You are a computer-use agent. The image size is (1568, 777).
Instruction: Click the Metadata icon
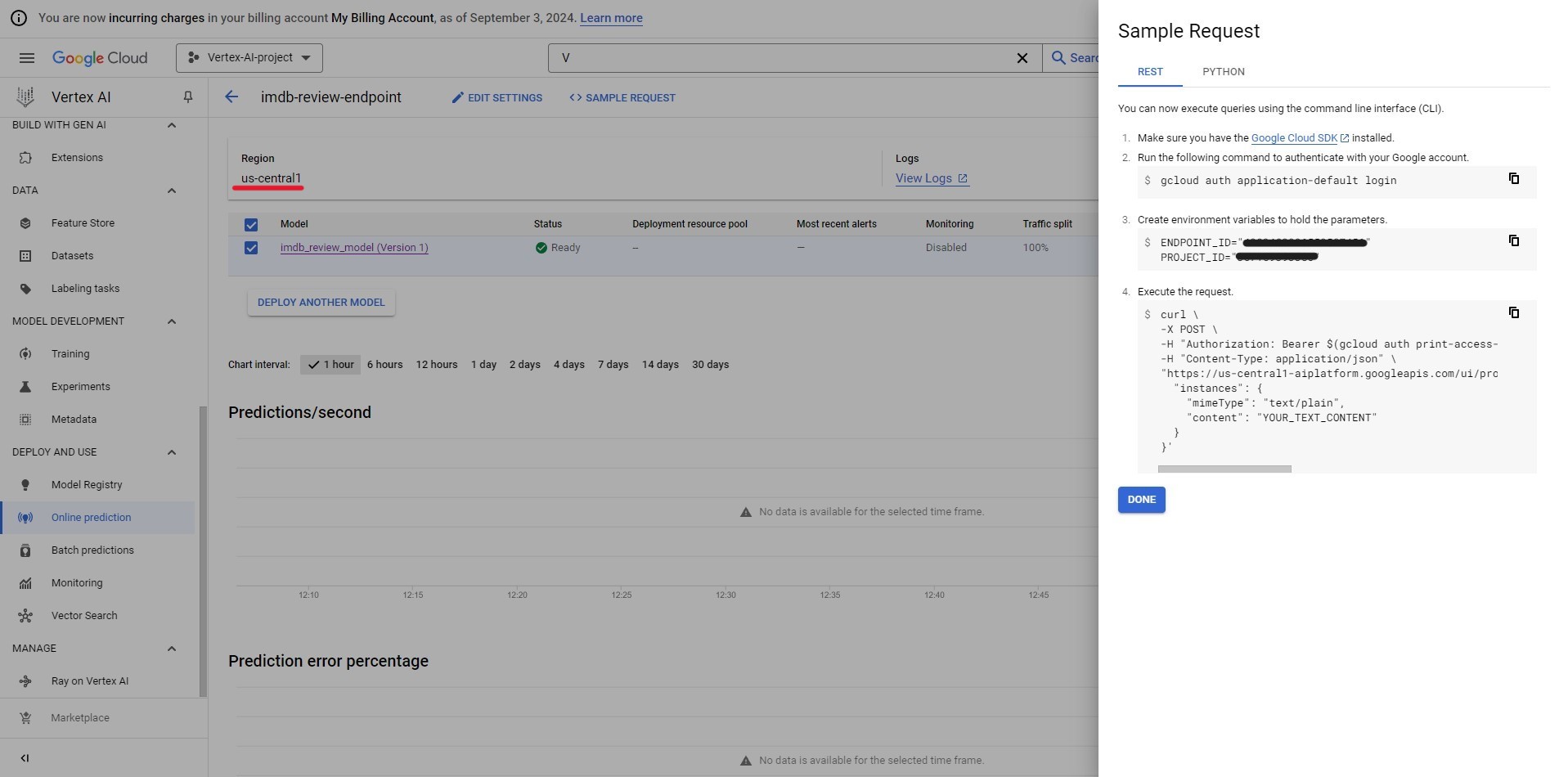pos(25,420)
